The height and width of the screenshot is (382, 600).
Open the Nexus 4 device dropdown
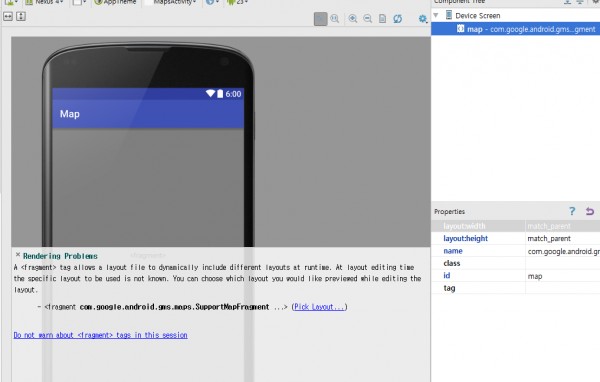point(44,2)
